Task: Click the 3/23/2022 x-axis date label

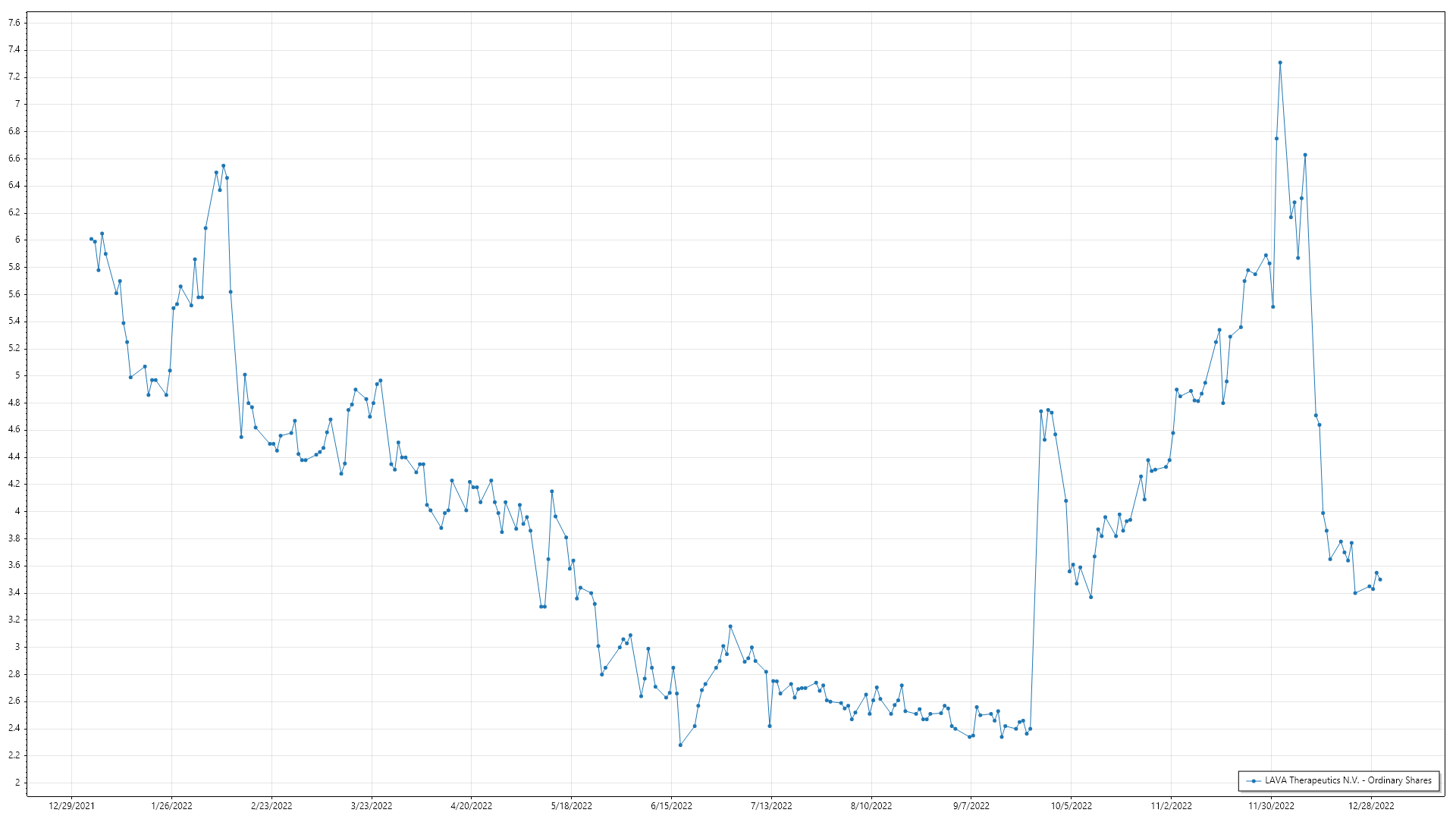Action: [372, 806]
